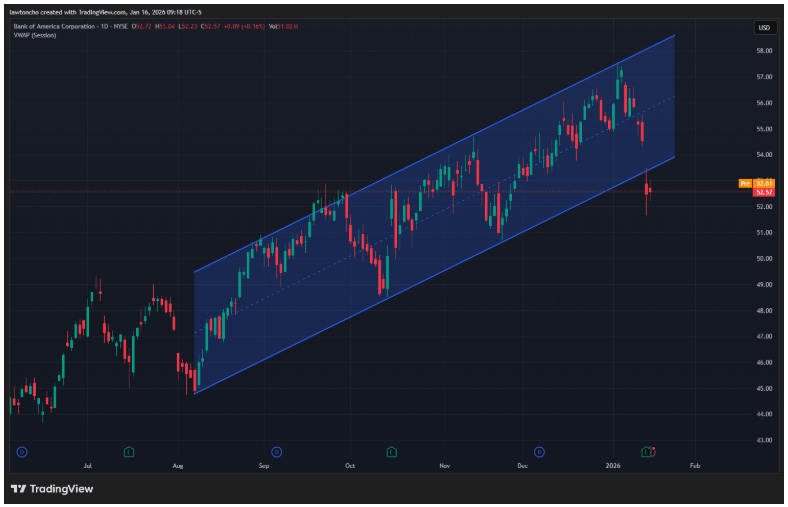Click the open value O52.72
This screenshot has width=788, height=507.
142,27
